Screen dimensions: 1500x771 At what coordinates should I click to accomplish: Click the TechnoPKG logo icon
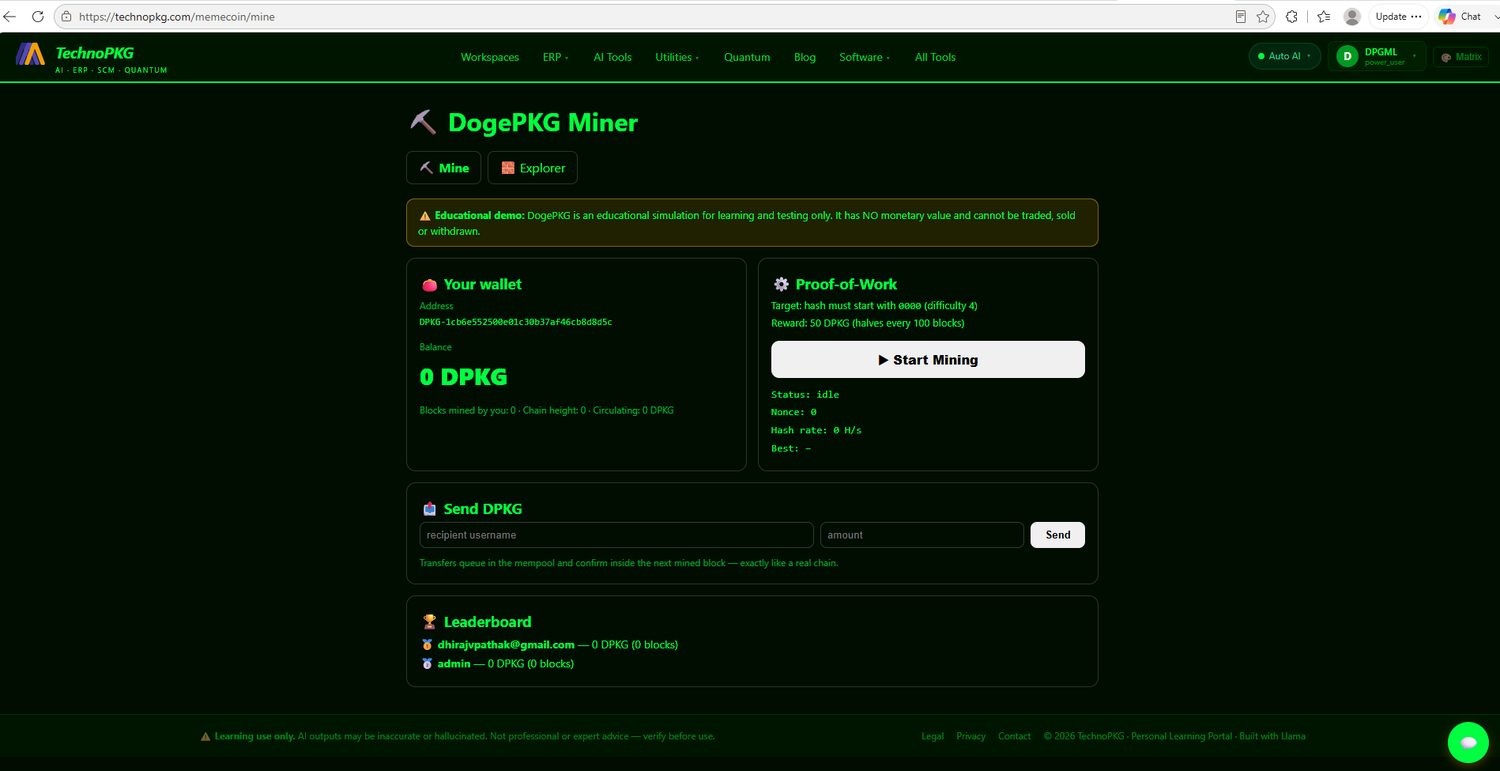30,54
